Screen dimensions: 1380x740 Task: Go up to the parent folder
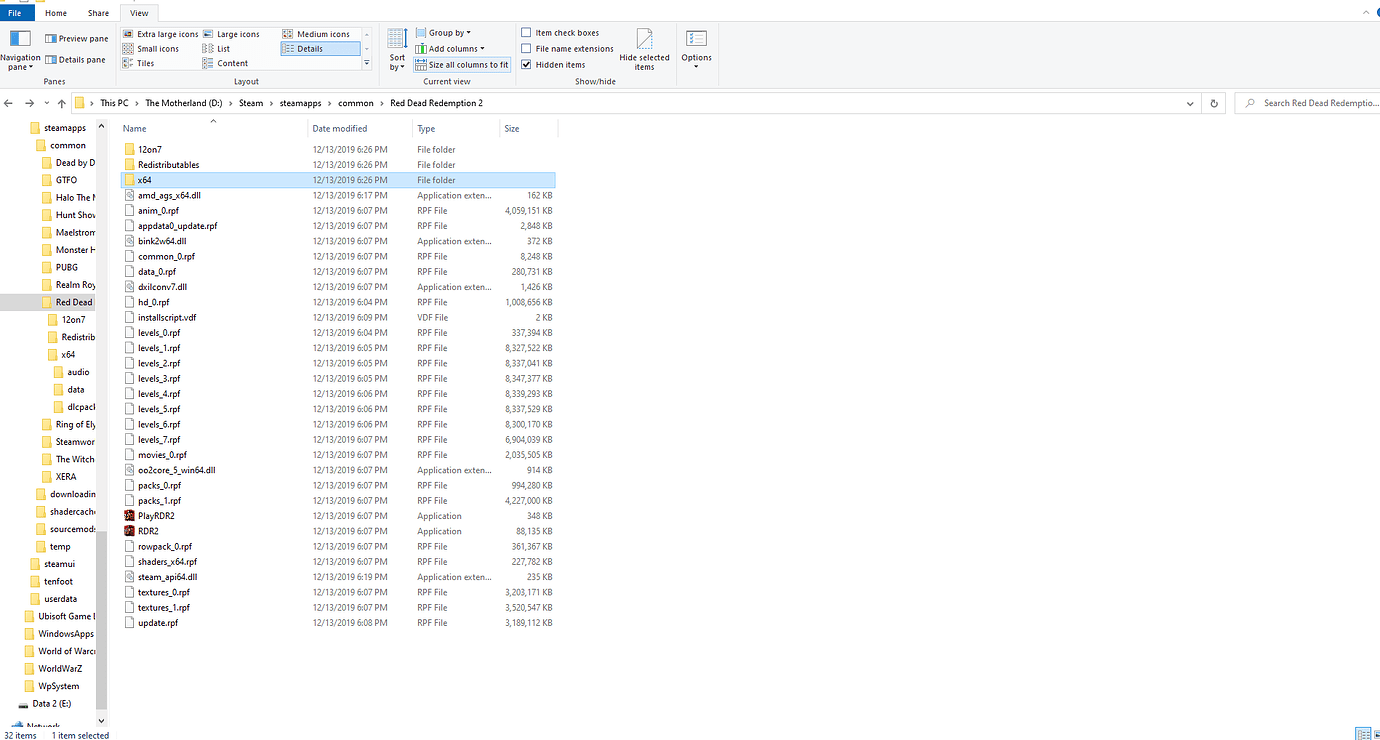pos(61,102)
